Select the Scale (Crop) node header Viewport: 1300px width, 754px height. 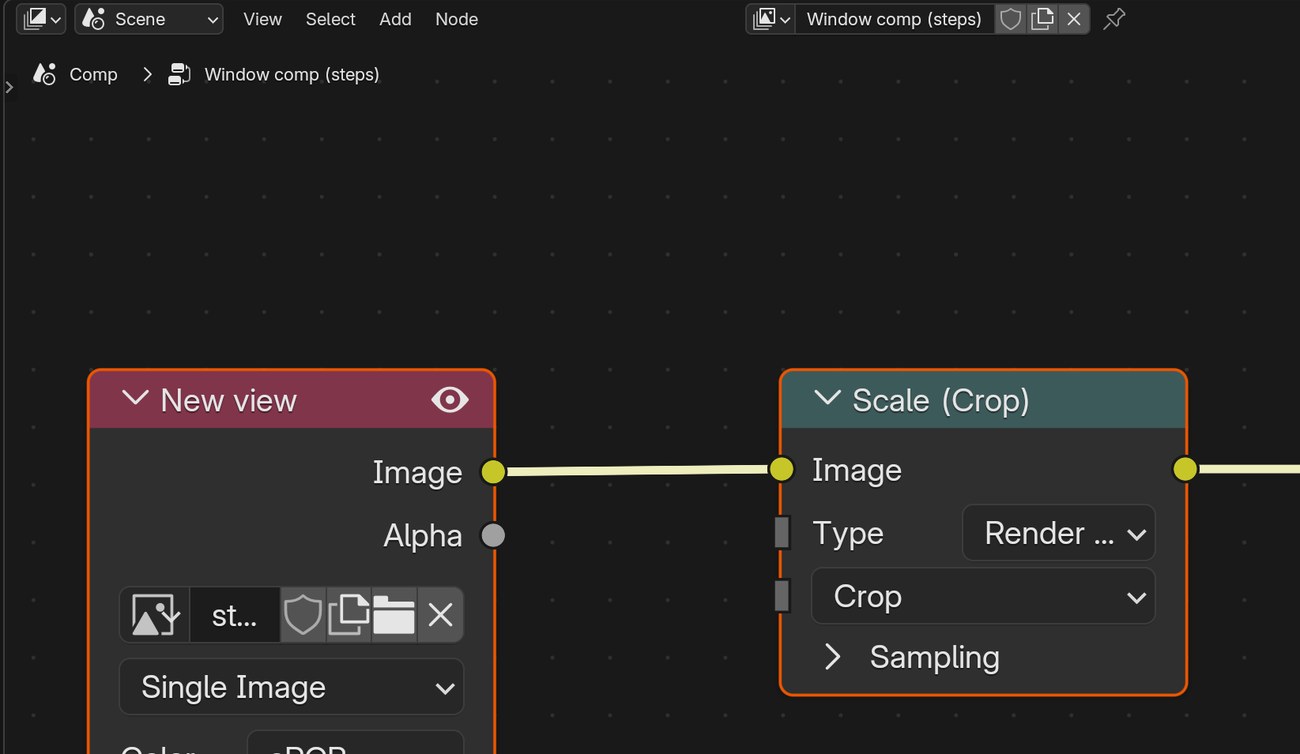point(984,400)
